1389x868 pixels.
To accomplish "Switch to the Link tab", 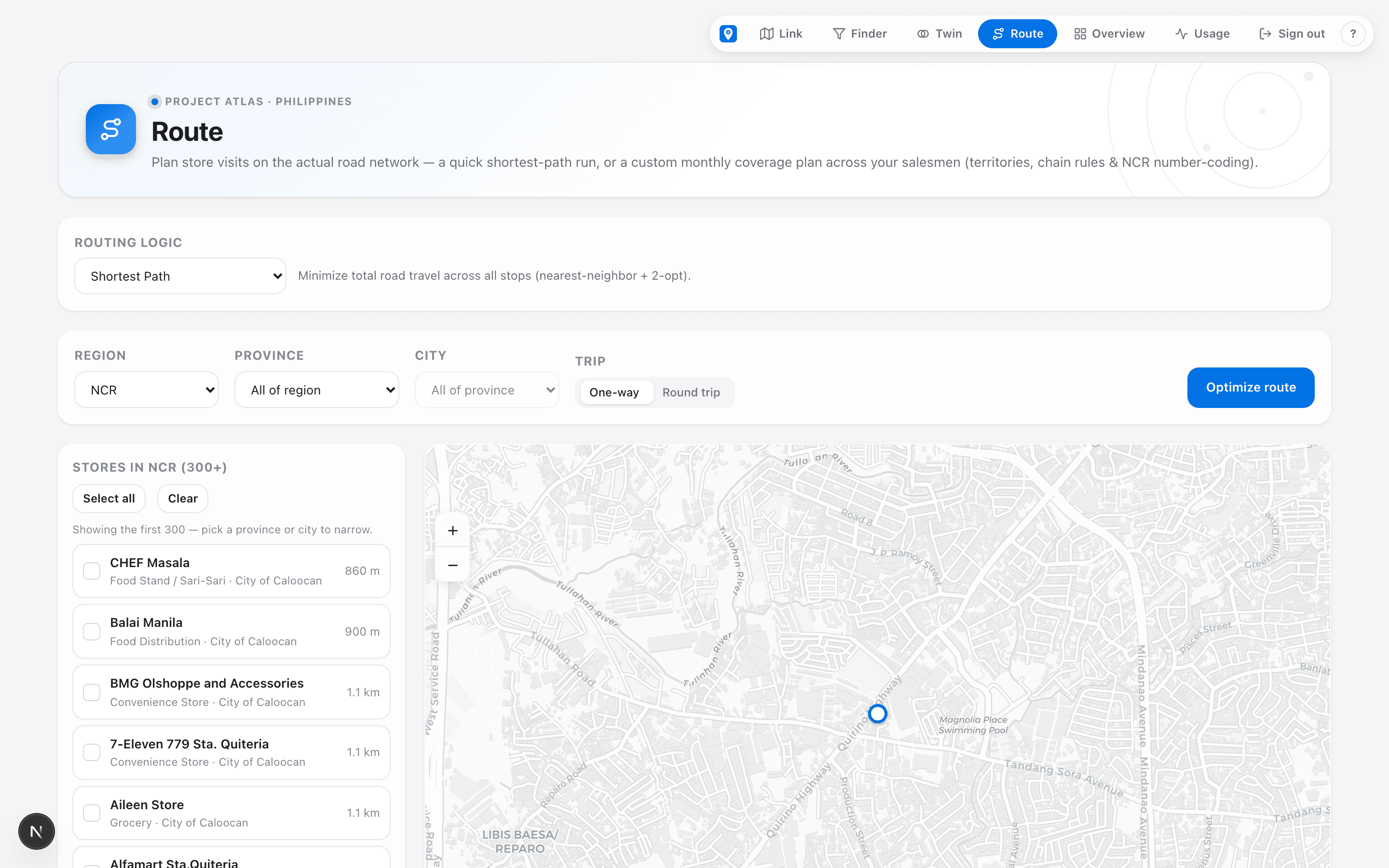I will coord(781,34).
